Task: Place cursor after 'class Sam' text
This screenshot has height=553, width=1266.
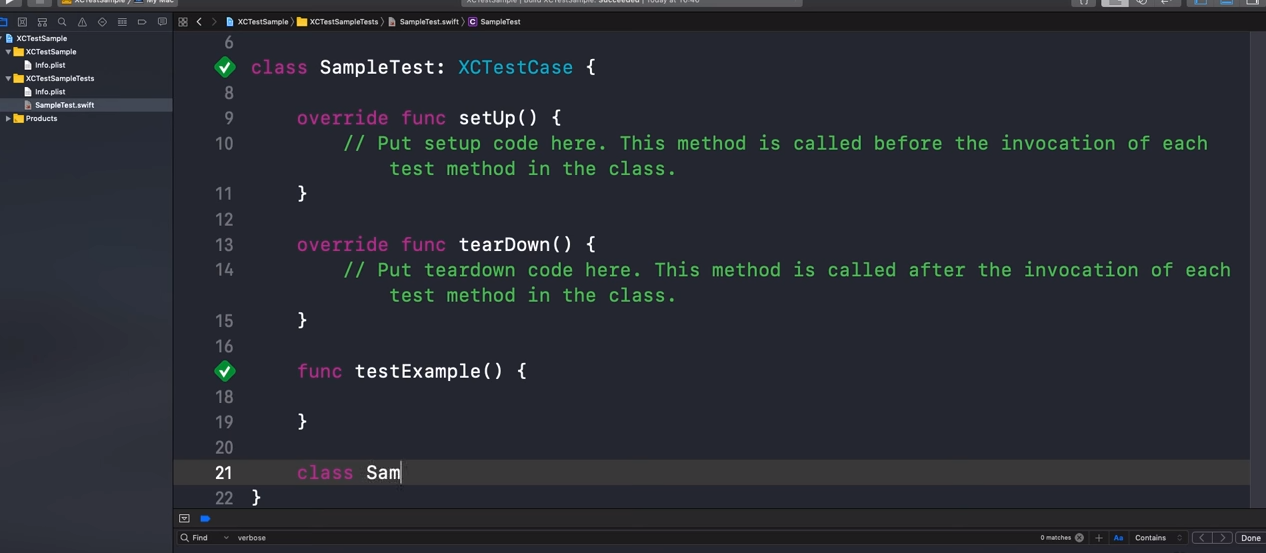Action: tap(402, 473)
